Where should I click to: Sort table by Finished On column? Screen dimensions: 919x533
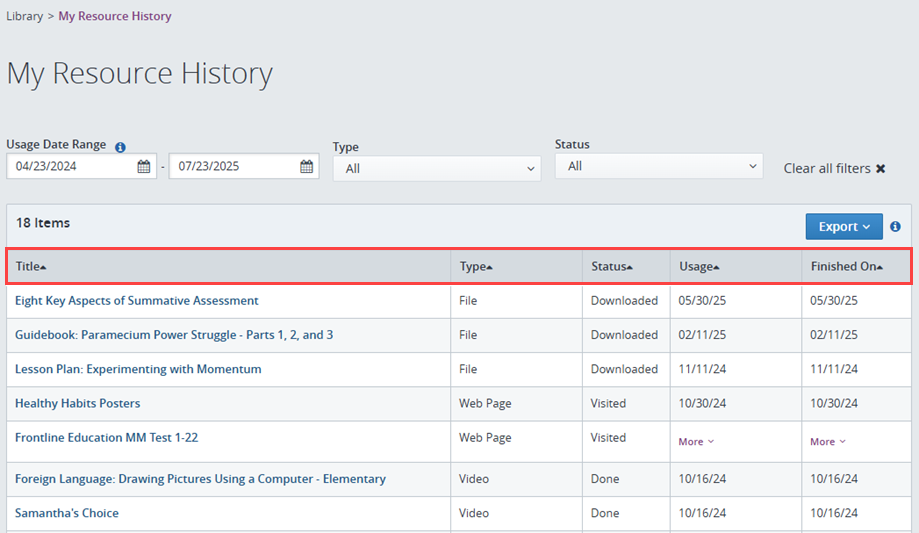coord(847,266)
